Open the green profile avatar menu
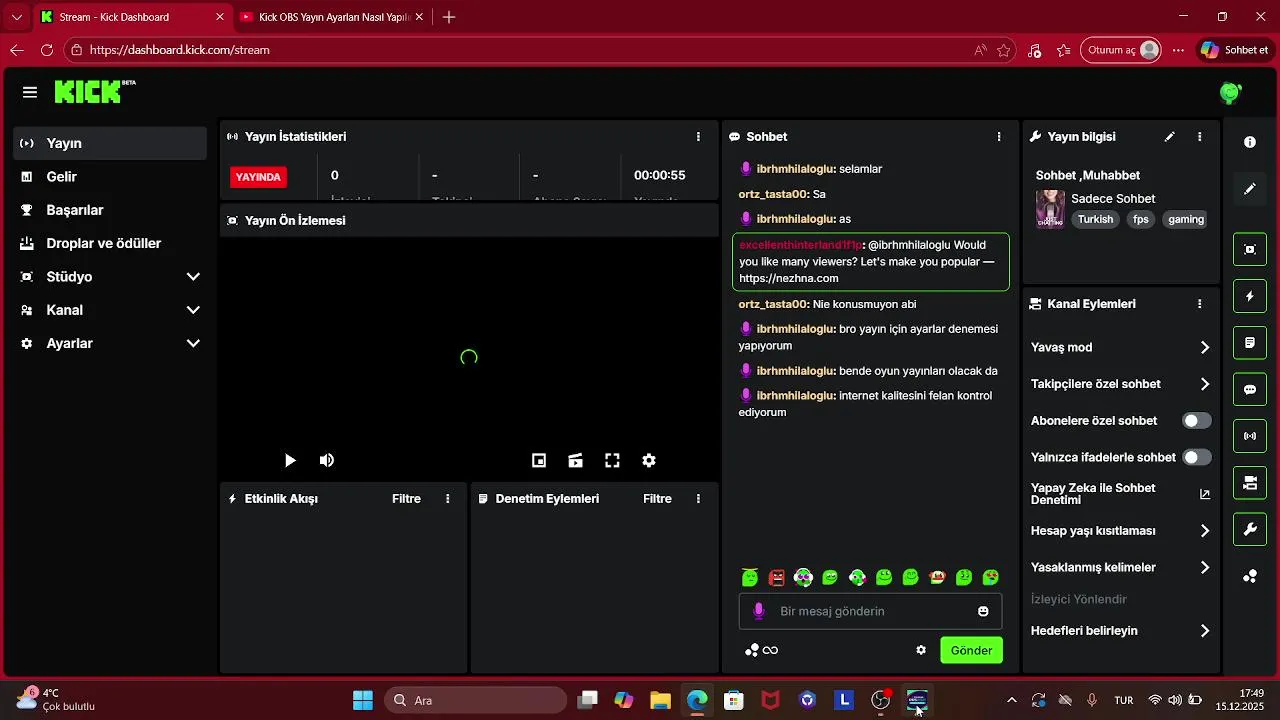Screen dimensions: 1280x720 coord(1230,93)
